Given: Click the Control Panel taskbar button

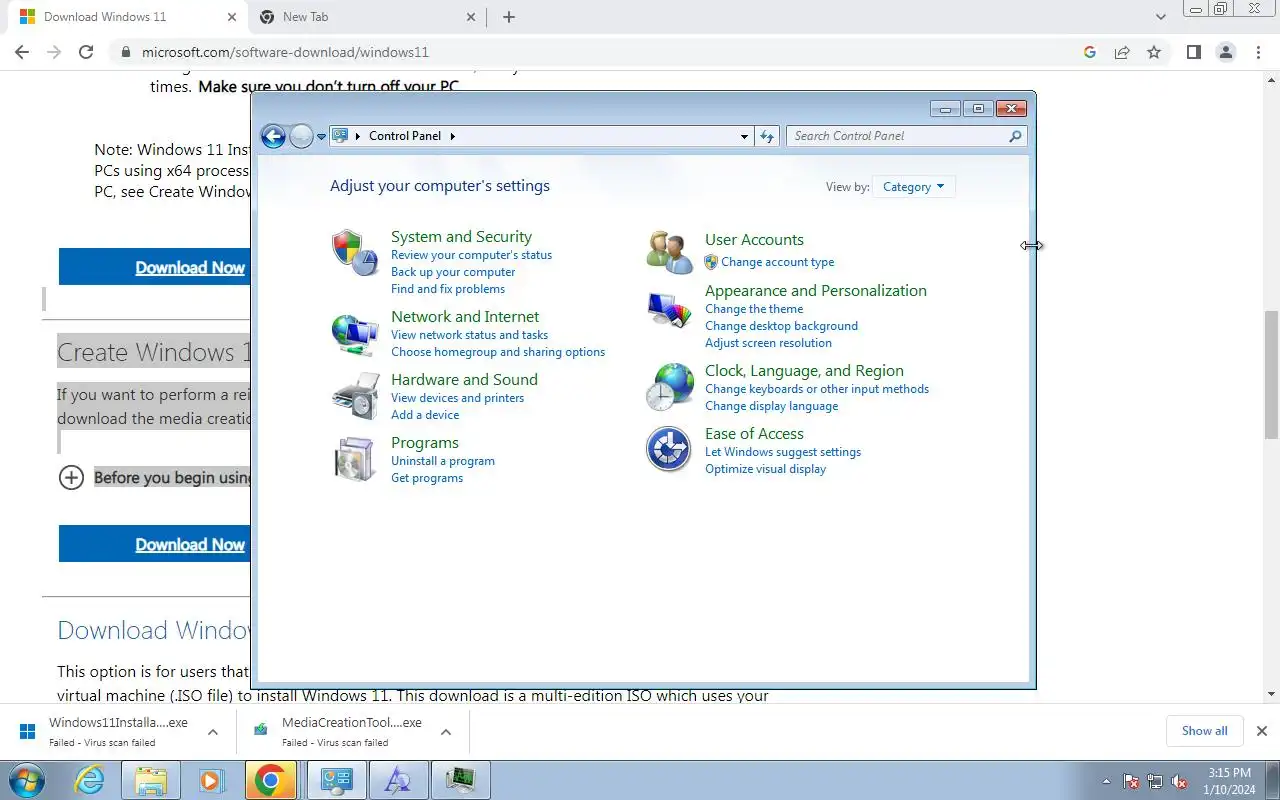Looking at the screenshot, I should 335,780.
